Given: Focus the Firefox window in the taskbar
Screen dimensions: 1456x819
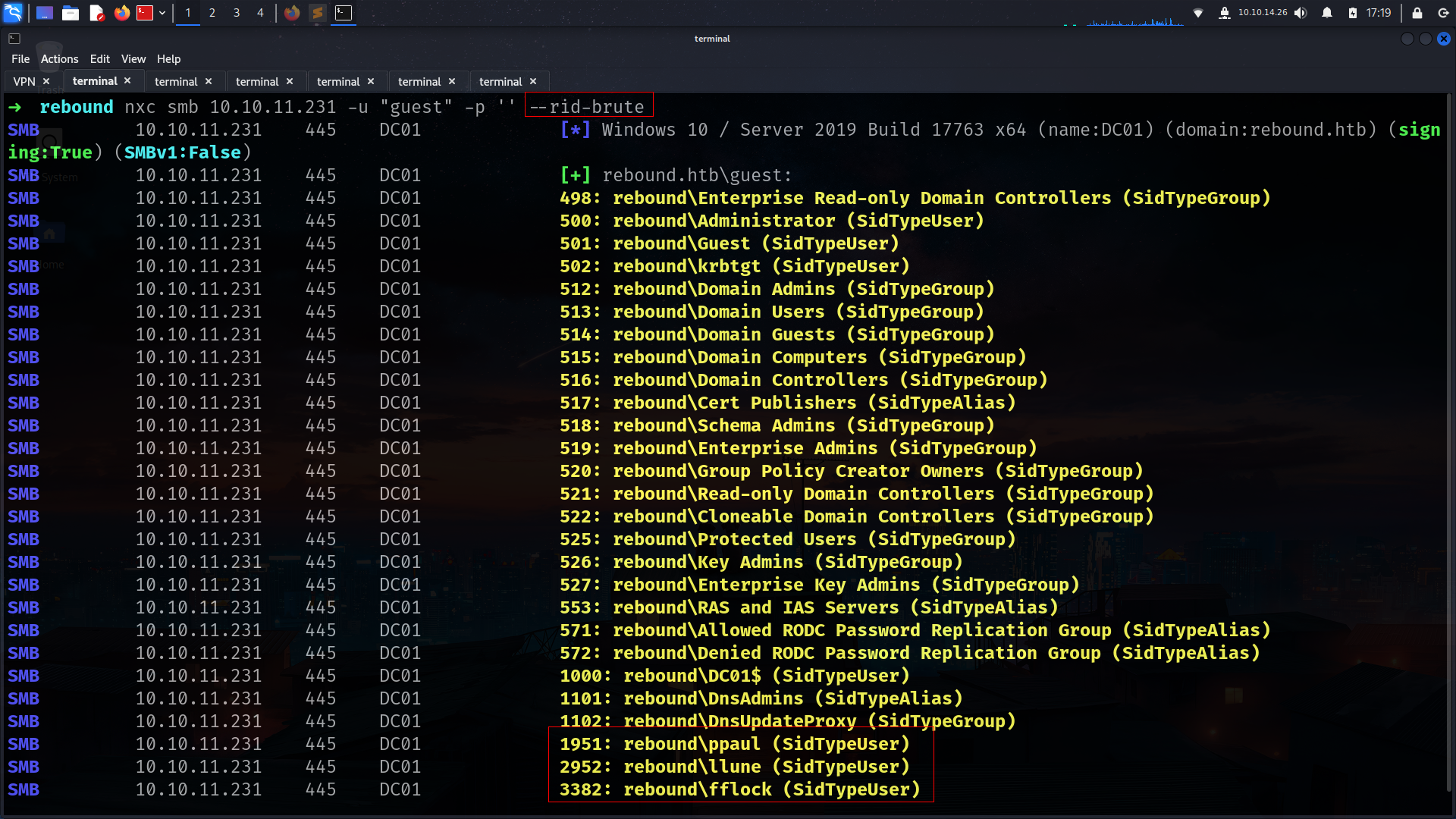Looking at the screenshot, I should point(292,13).
